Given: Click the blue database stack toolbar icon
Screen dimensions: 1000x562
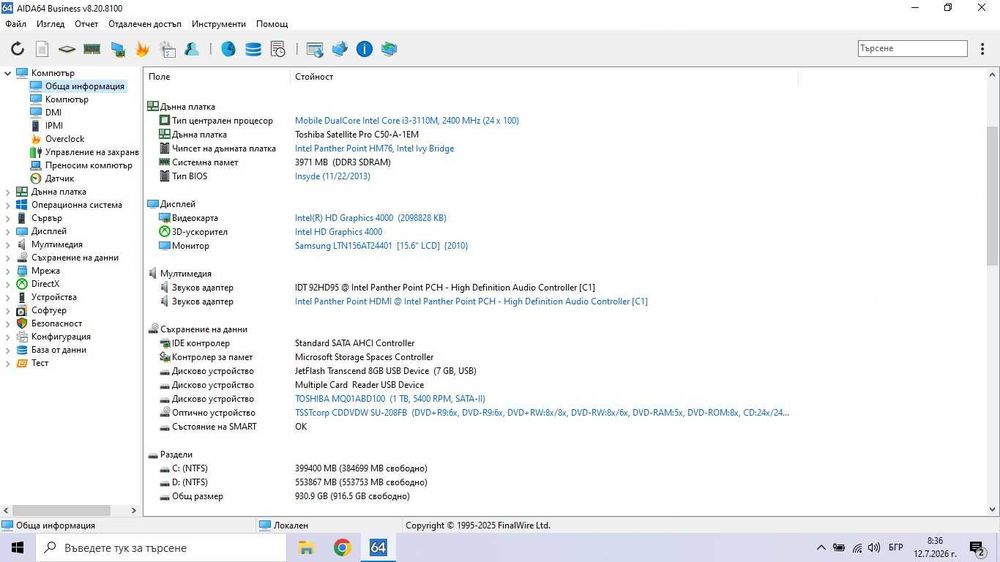Looking at the screenshot, I should click(x=253, y=48).
